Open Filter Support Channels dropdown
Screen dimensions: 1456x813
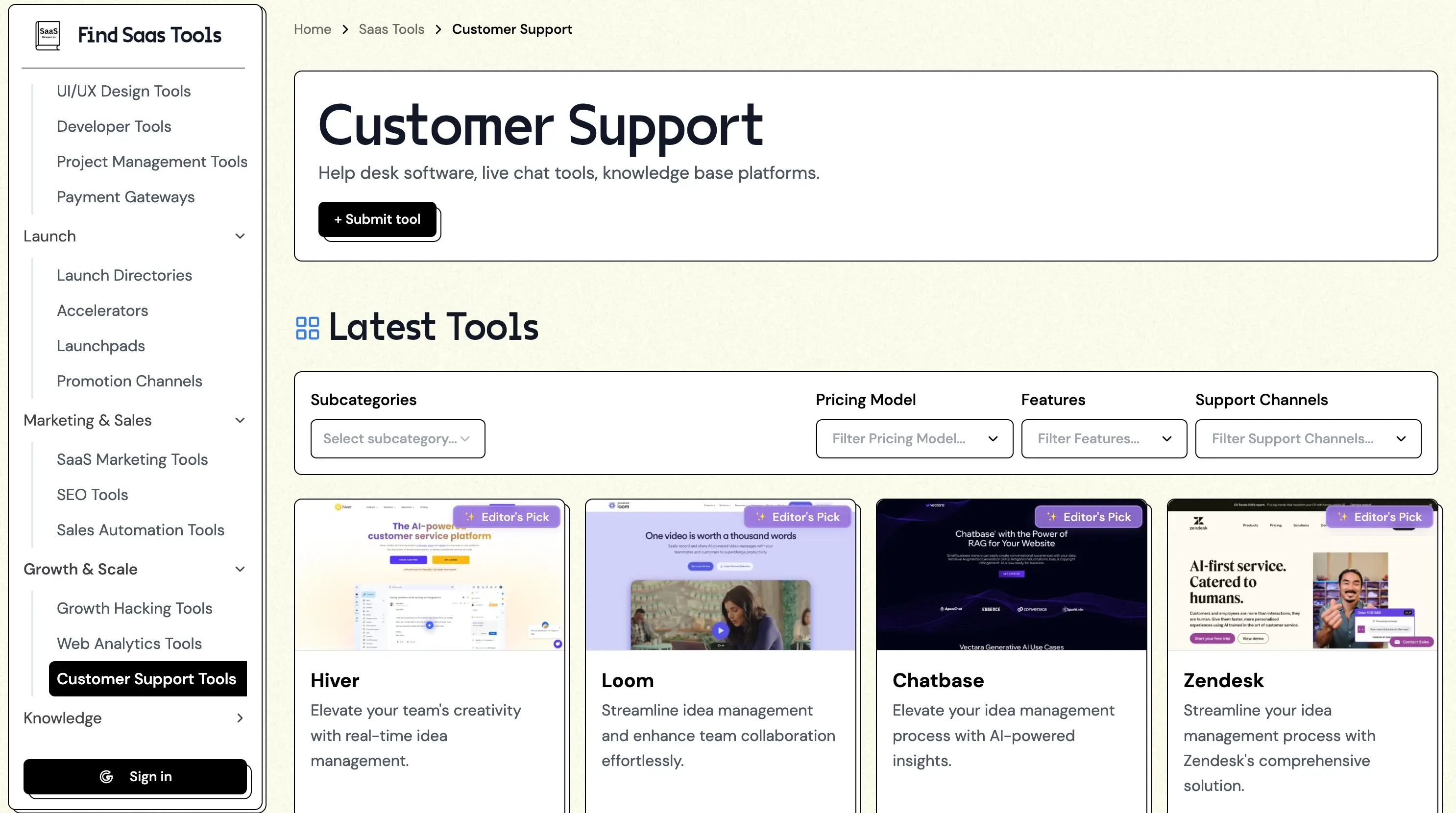1308,438
